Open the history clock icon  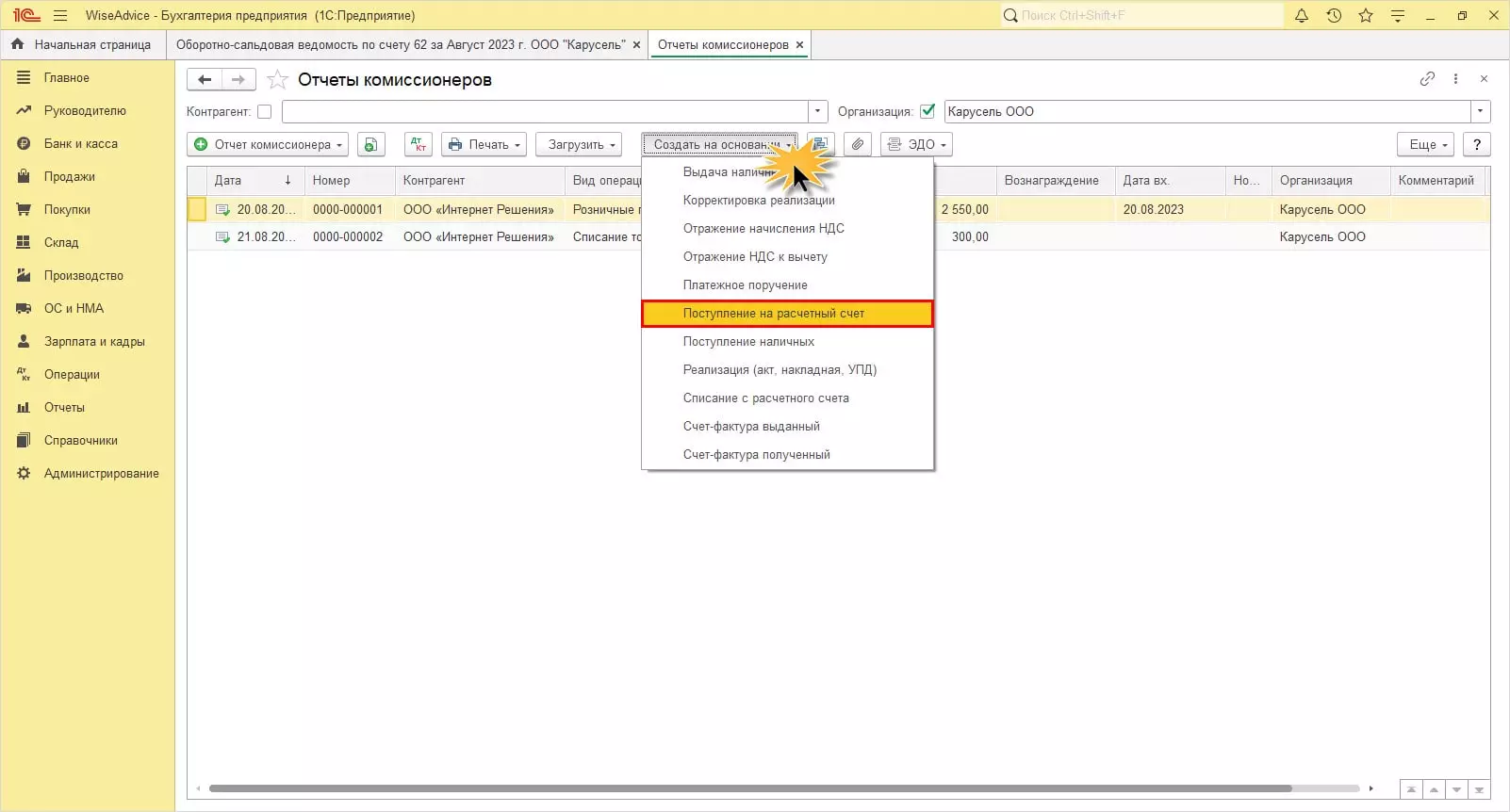pos(1334,15)
